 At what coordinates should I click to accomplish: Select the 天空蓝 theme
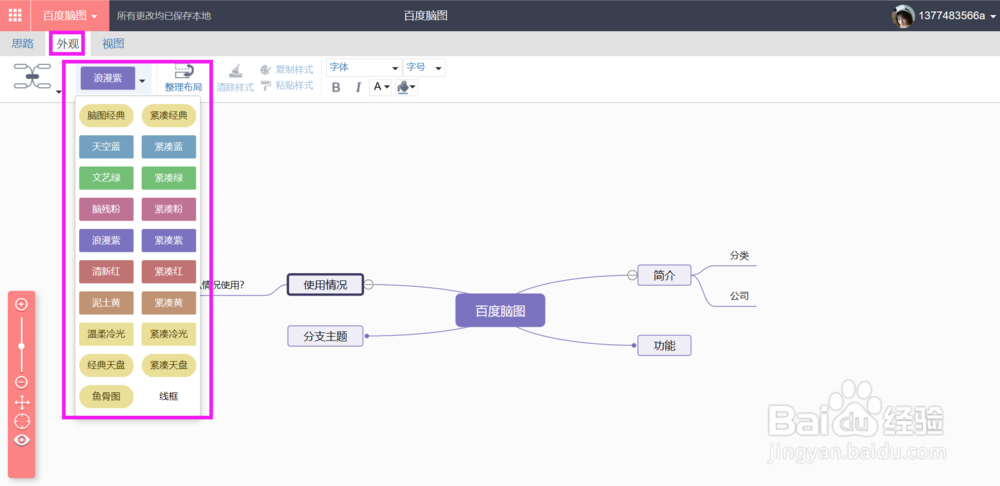107,147
